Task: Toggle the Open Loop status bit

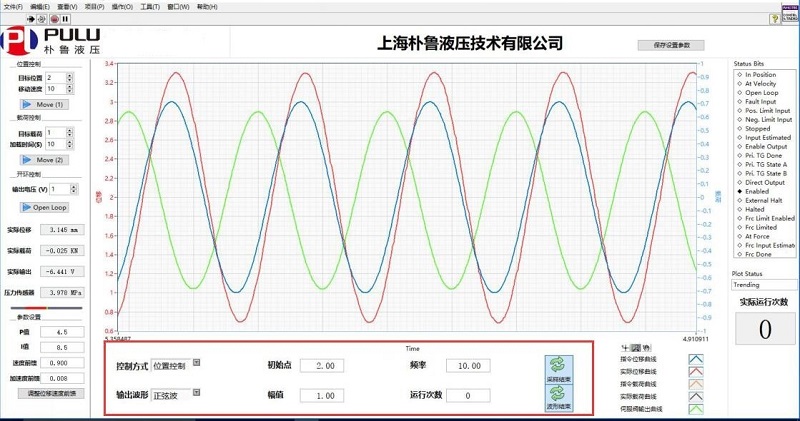Action: pos(740,93)
